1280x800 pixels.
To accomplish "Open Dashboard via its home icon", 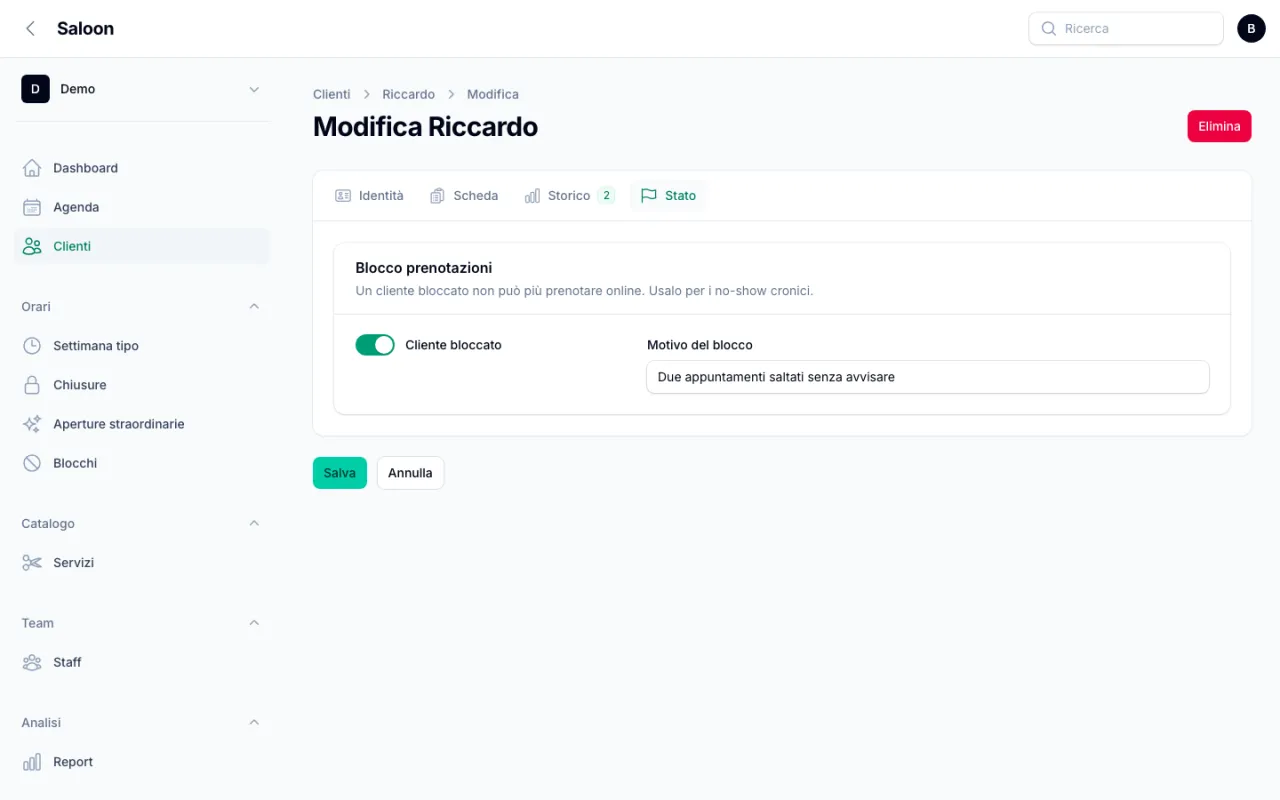I will pos(32,168).
